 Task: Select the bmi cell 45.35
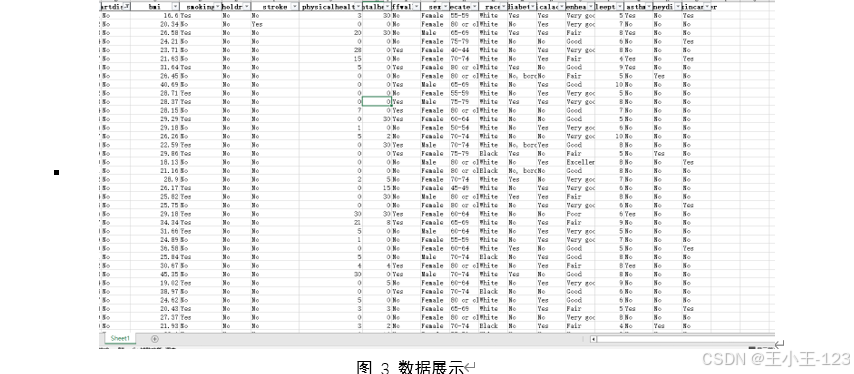[155, 274]
